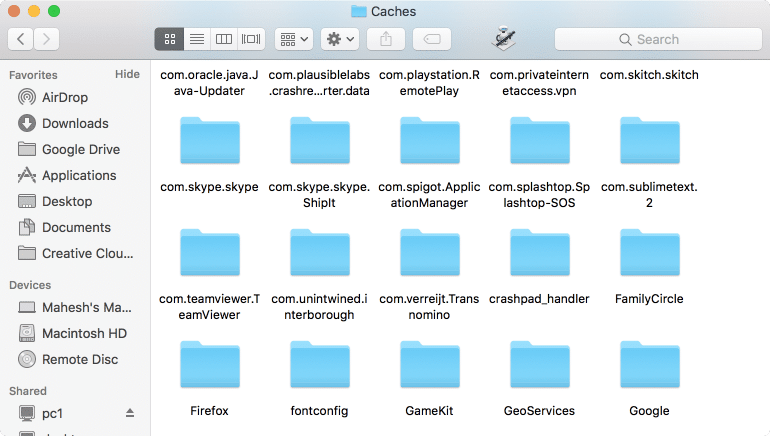The width and height of the screenshot is (770, 436).
Task: Click the com.plausiblelabs.crashreporter.data label
Action: click(319, 82)
